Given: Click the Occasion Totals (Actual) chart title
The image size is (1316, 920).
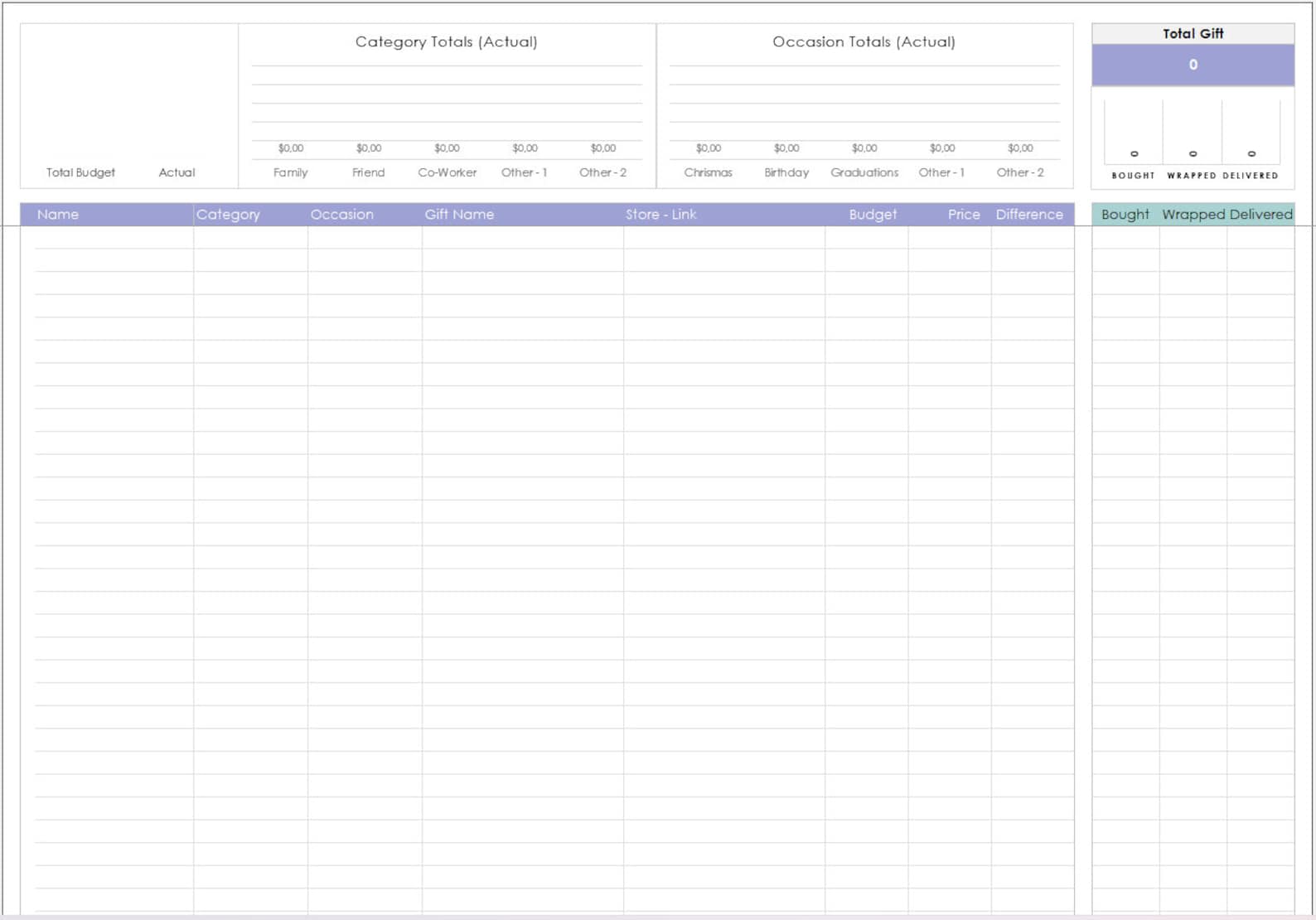Looking at the screenshot, I should pos(864,41).
